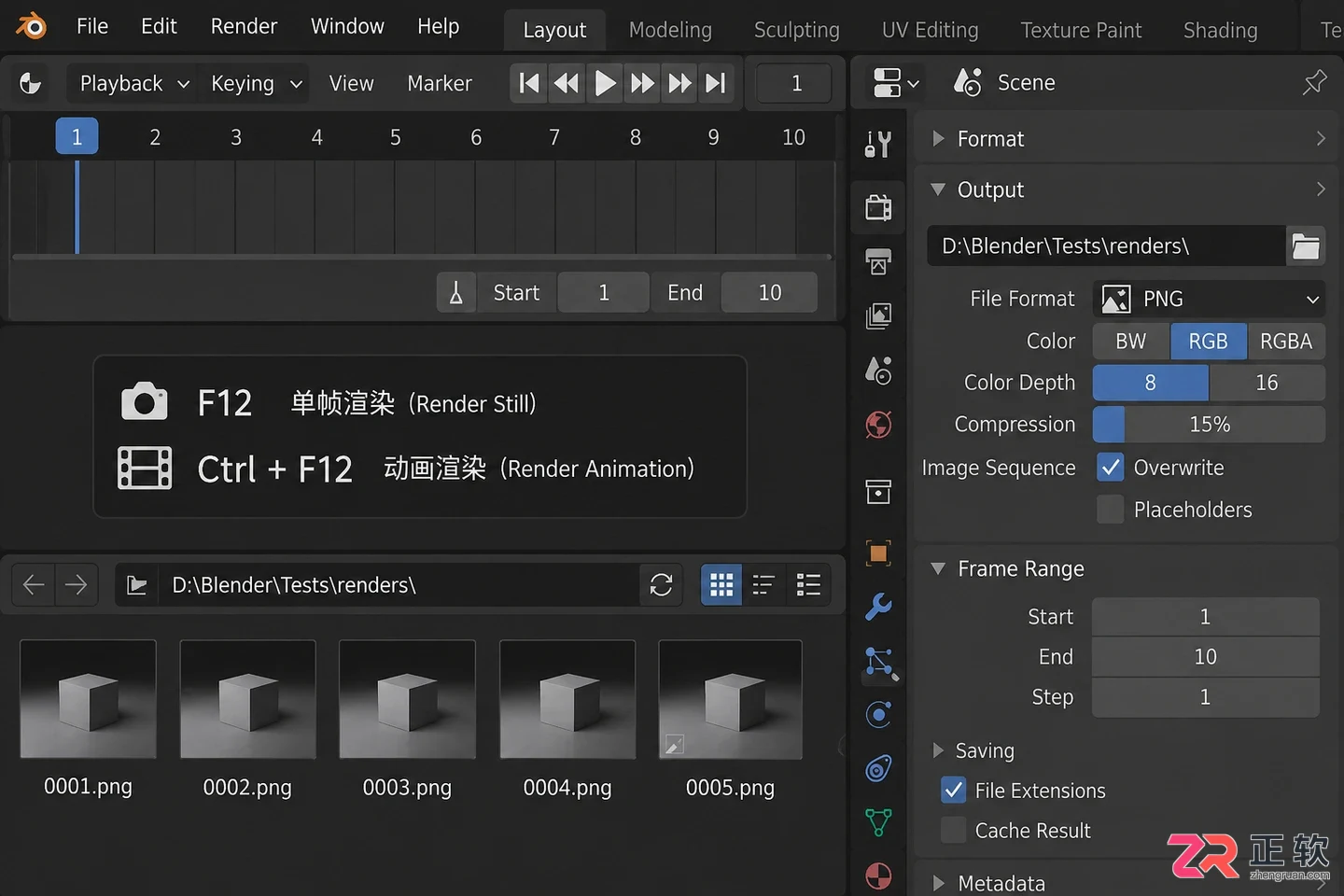1344x896 pixels.
Task: Open the Object properties tab
Action: (x=878, y=553)
